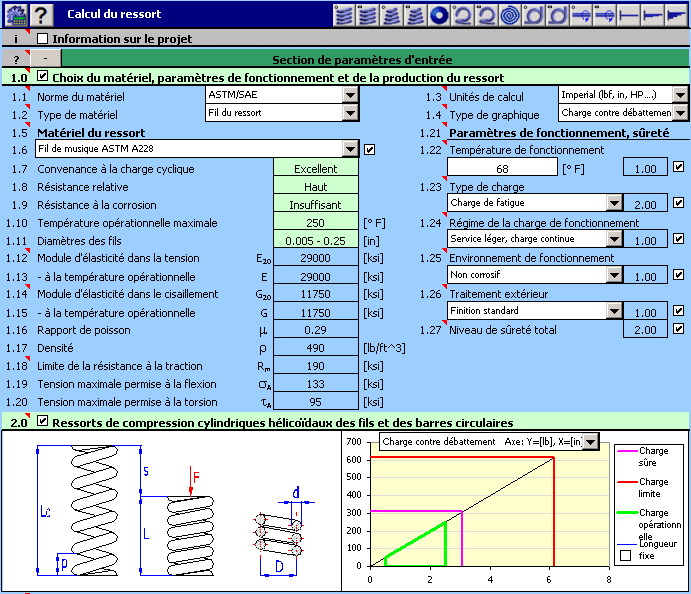691x594 pixels.
Task: Select the single thin leaf spring icon
Action: click(629, 15)
